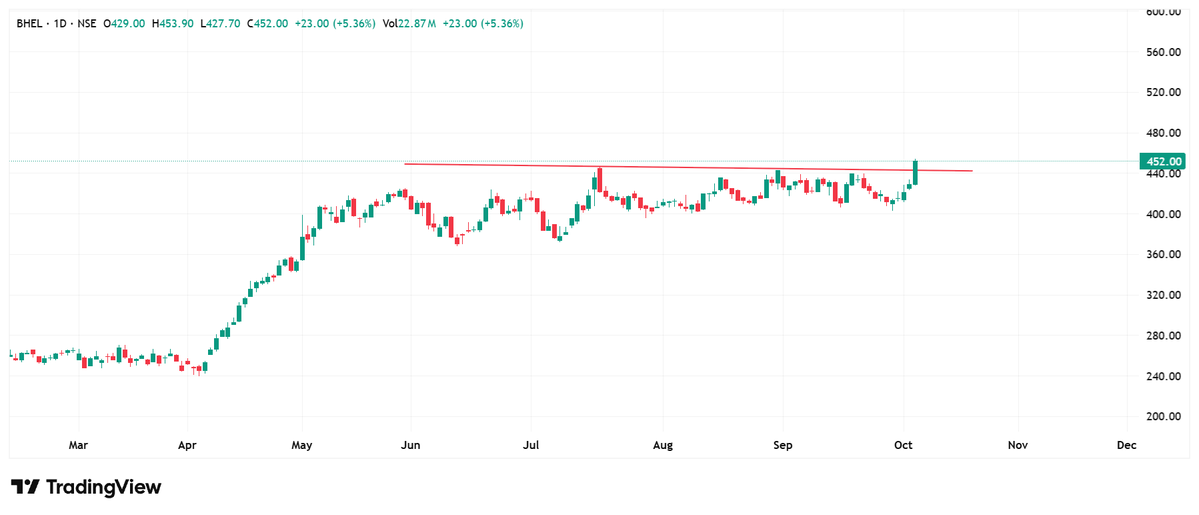Image resolution: width=1199 pixels, height=515 pixels.
Task: Click the NSE exchange label
Action: point(85,24)
